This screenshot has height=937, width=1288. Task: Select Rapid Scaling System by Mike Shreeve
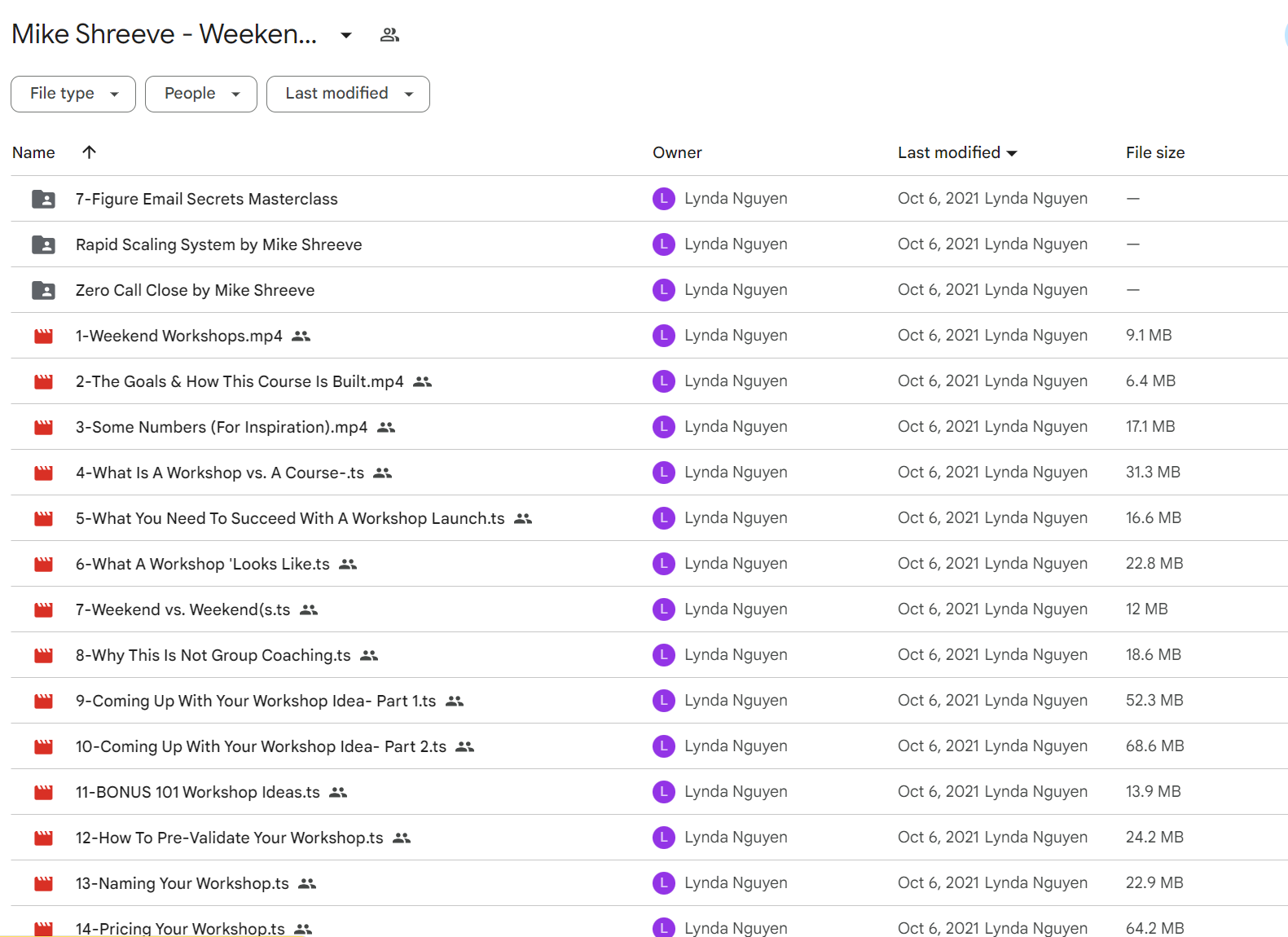[x=219, y=244]
